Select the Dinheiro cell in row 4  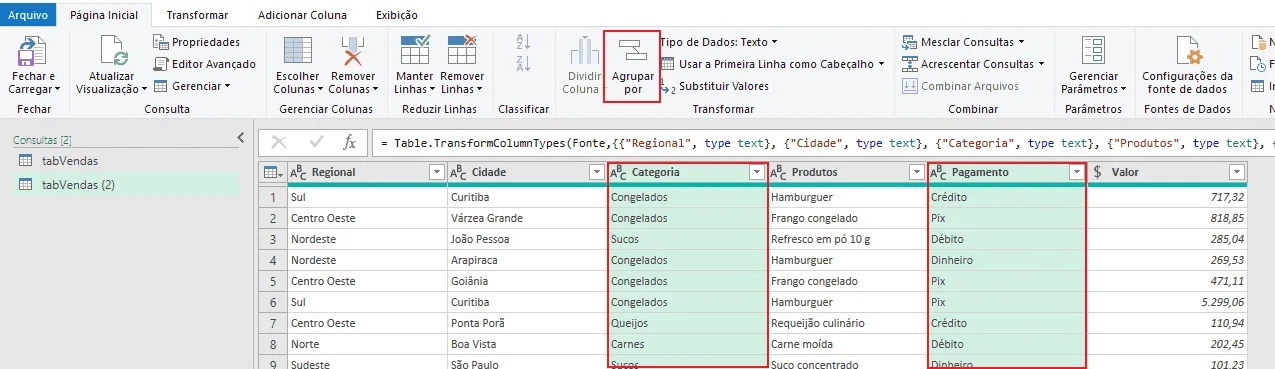[1007, 260]
